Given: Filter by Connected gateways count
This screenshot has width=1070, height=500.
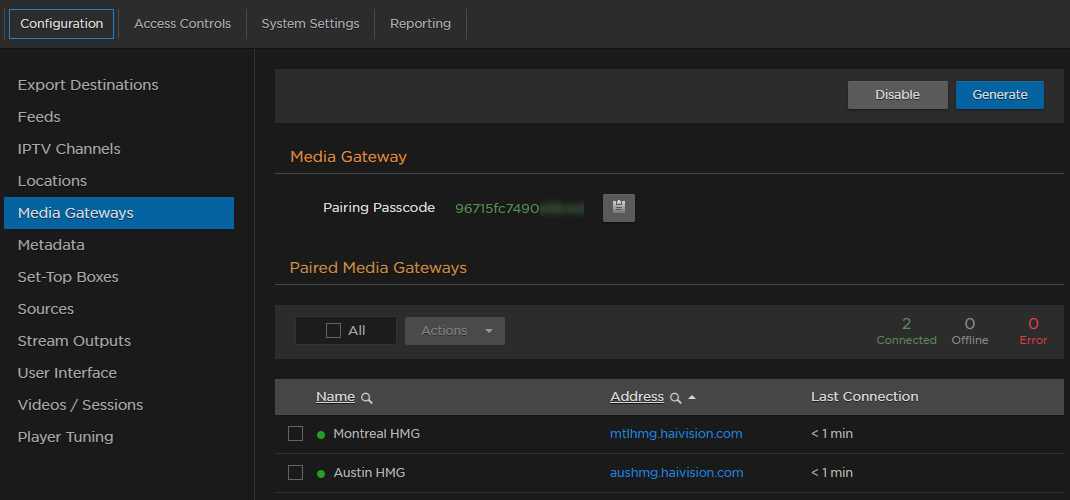Looking at the screenshot, I should 906,331.
